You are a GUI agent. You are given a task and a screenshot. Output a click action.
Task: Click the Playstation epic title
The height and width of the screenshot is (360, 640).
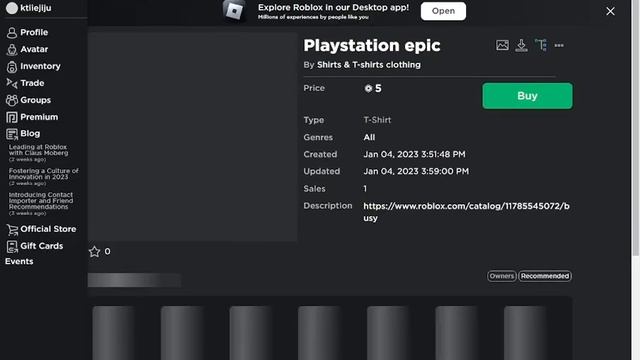pos(372,45)
